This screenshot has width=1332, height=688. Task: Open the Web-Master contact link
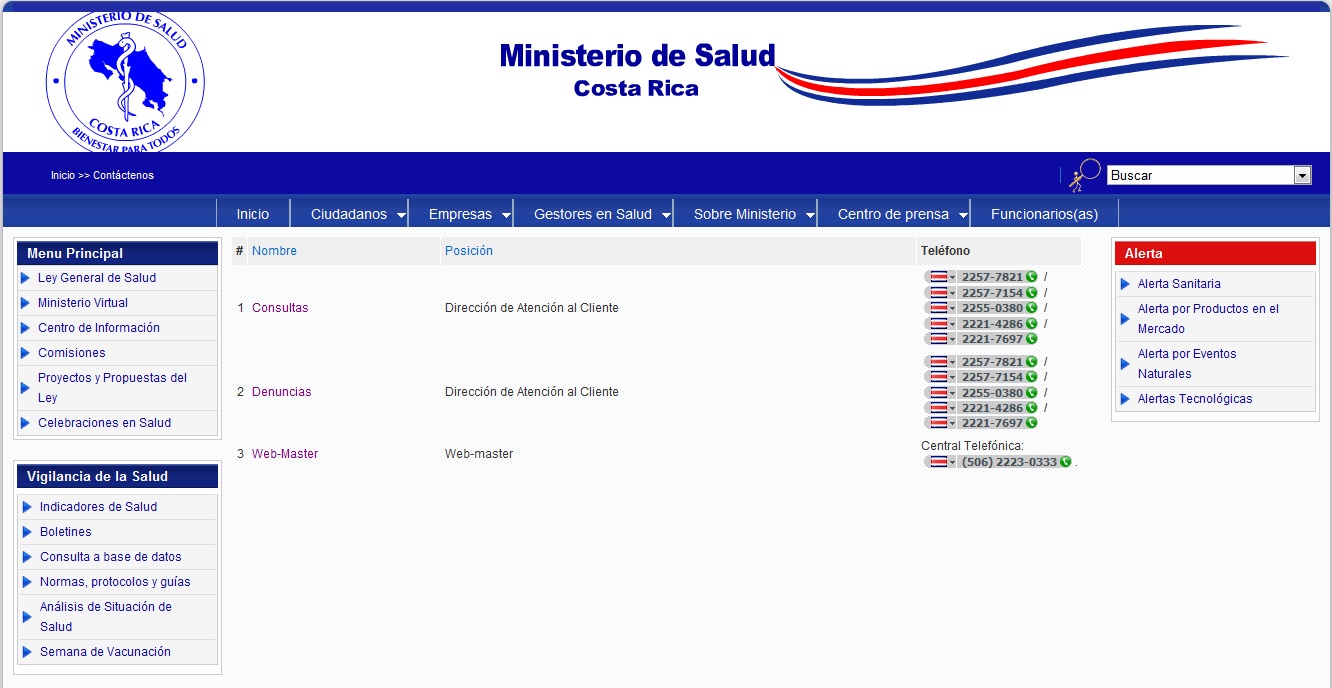pyautogui.click(x=285, y=454)
